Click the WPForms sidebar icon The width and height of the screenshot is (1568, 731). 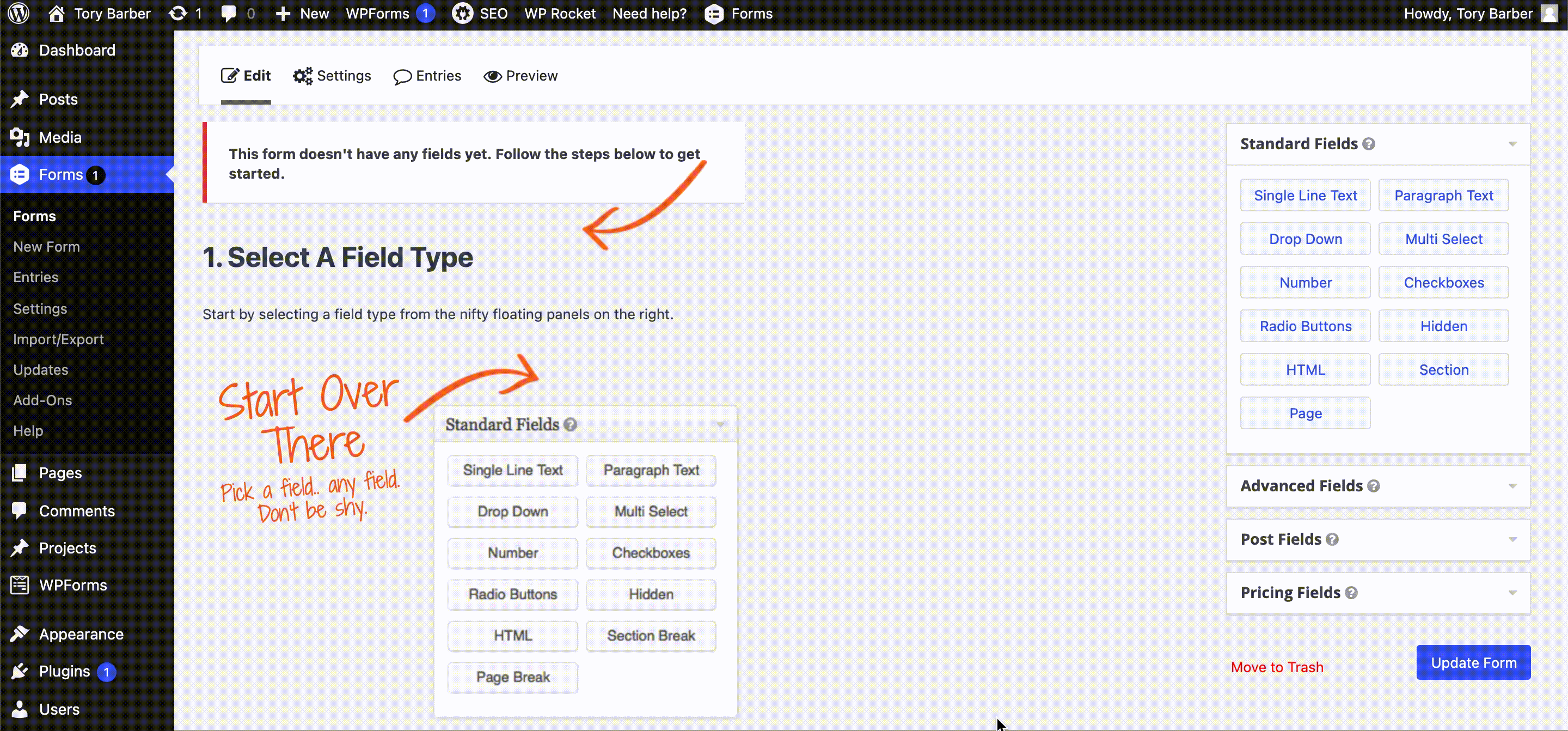pyautogui.click(x=20, y=585)
